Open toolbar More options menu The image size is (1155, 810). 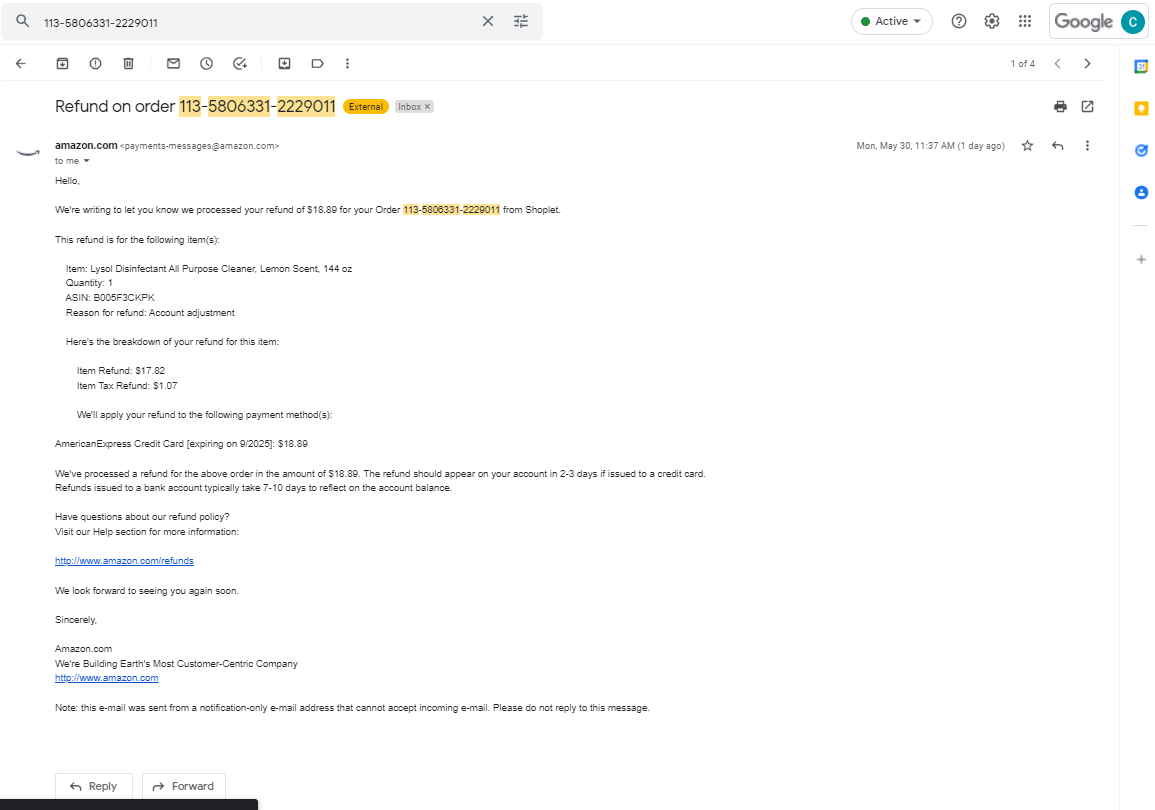click(x=348, y=63)
